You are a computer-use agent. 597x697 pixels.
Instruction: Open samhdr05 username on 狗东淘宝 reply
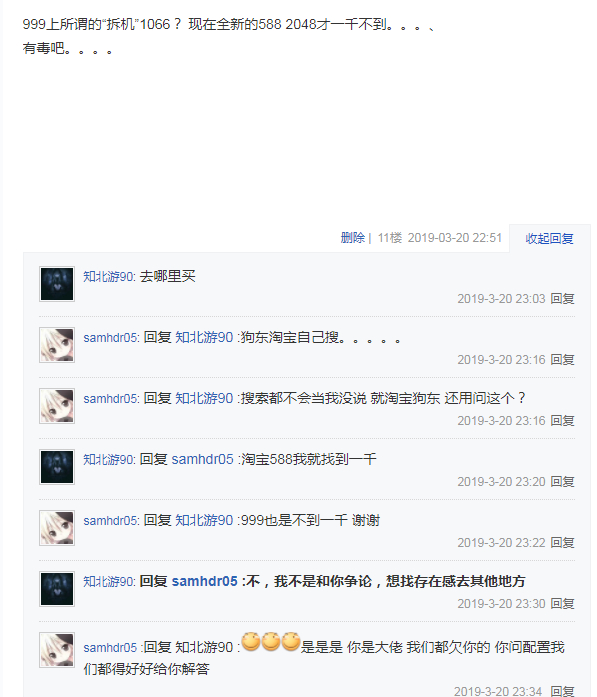click(110, 337)
